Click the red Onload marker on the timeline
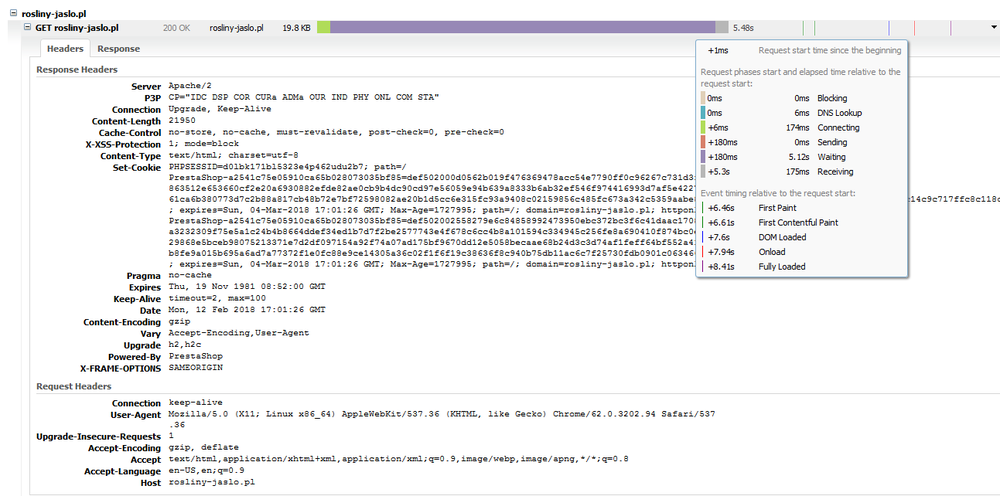1000x496 pixels. 914,27
